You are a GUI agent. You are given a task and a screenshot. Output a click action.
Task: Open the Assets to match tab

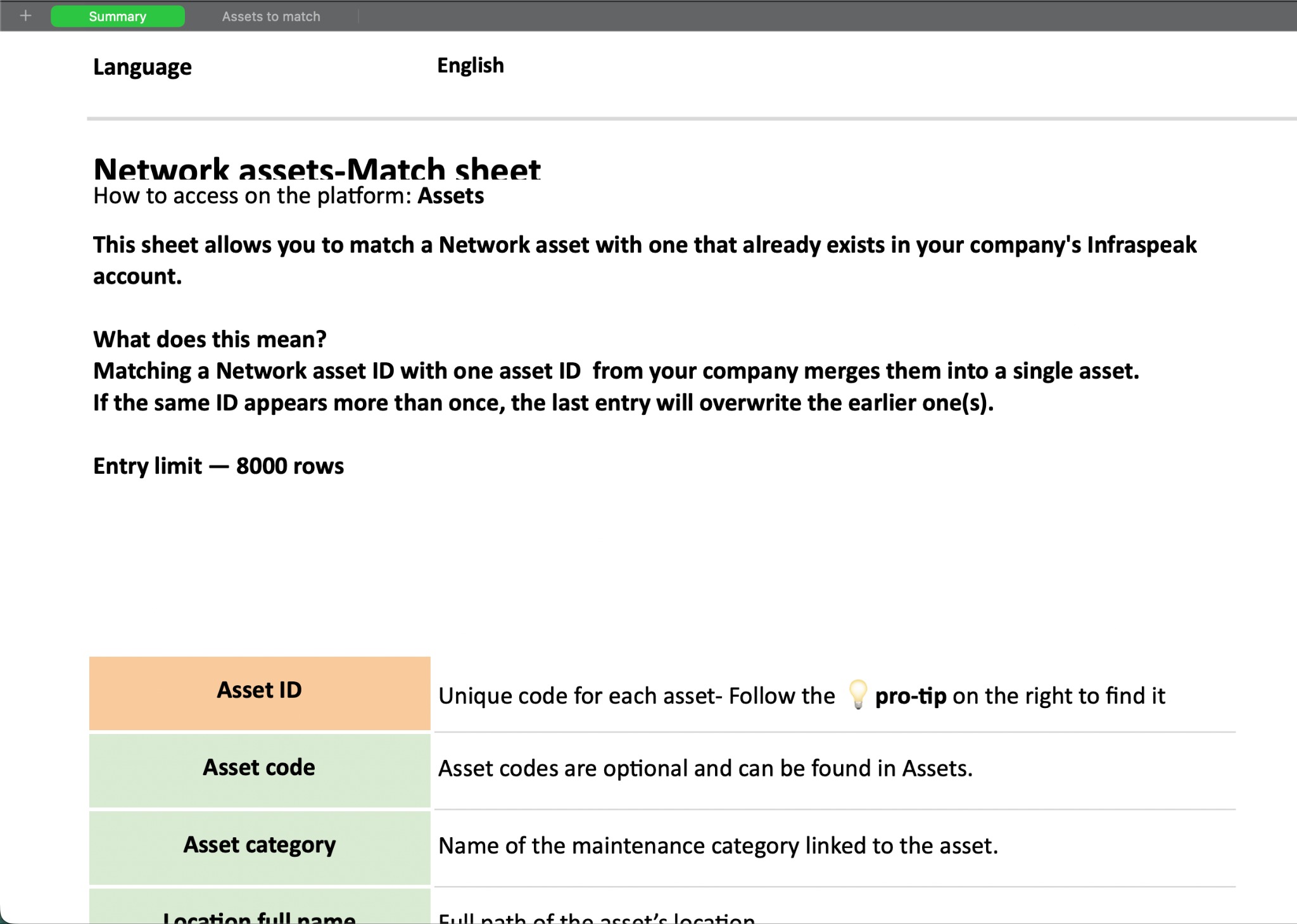coord(271,16)
